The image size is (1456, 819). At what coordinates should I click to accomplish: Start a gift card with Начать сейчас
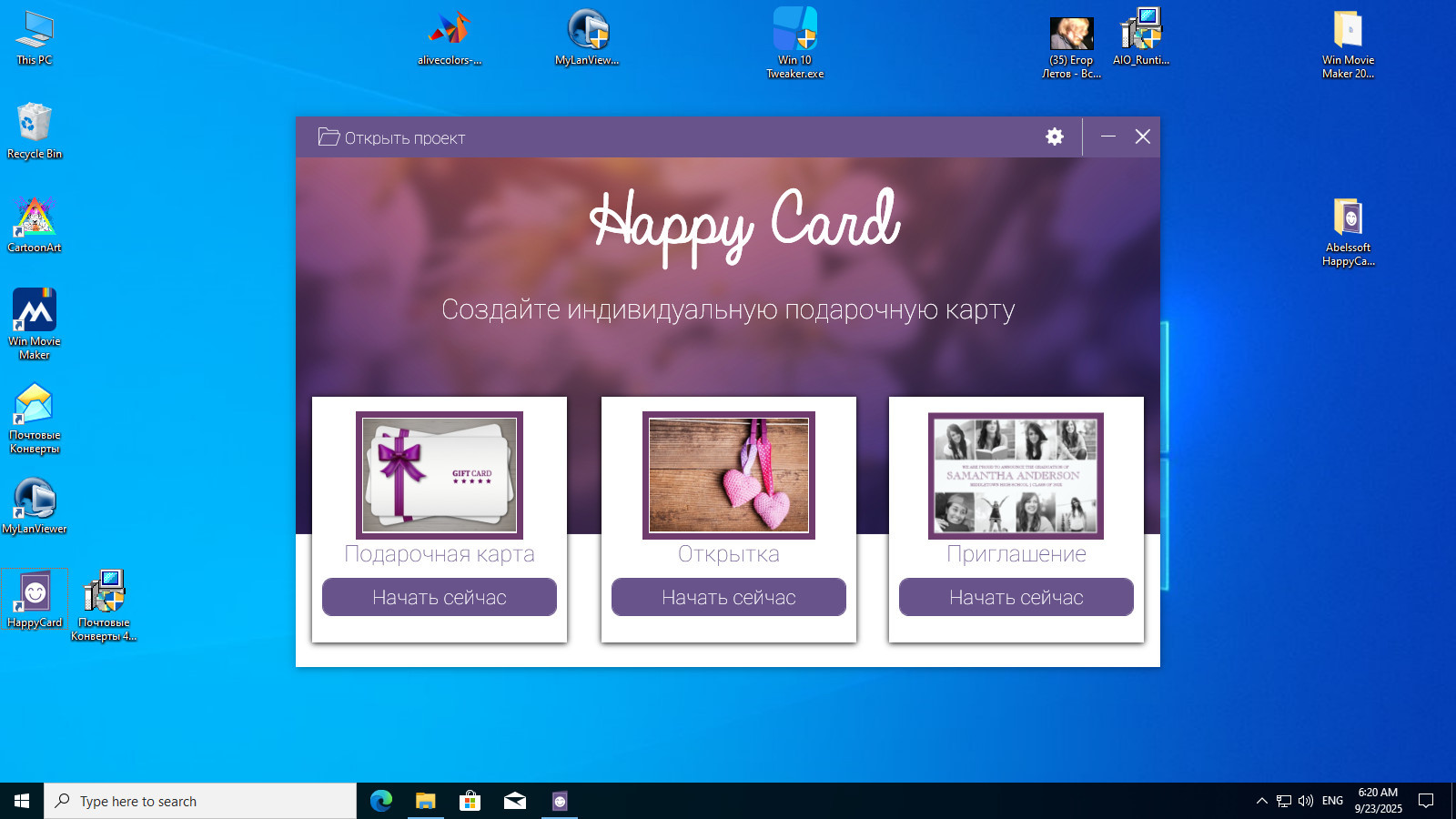point(439,597)
